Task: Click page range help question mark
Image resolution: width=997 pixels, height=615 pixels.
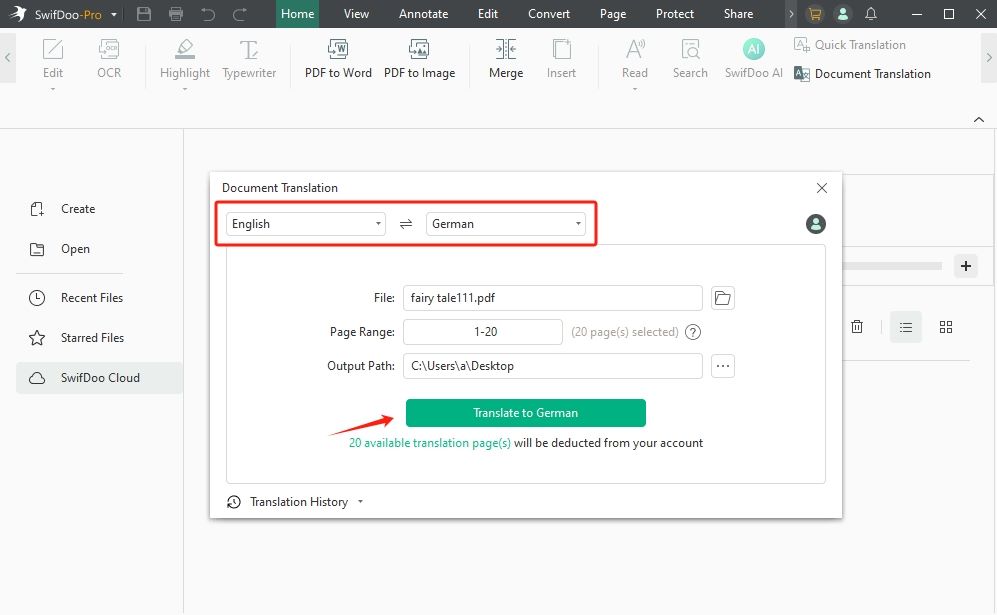Action: click(692, 332)
